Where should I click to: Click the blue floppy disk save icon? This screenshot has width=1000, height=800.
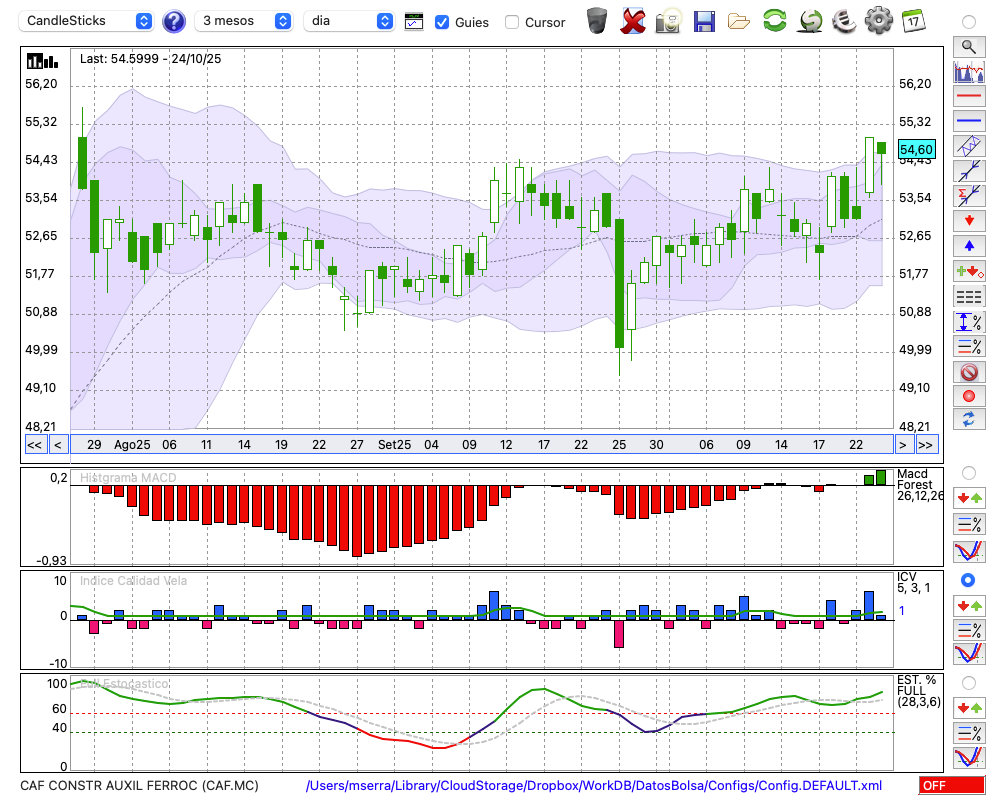pyautogui.click(x=704, y=20)
